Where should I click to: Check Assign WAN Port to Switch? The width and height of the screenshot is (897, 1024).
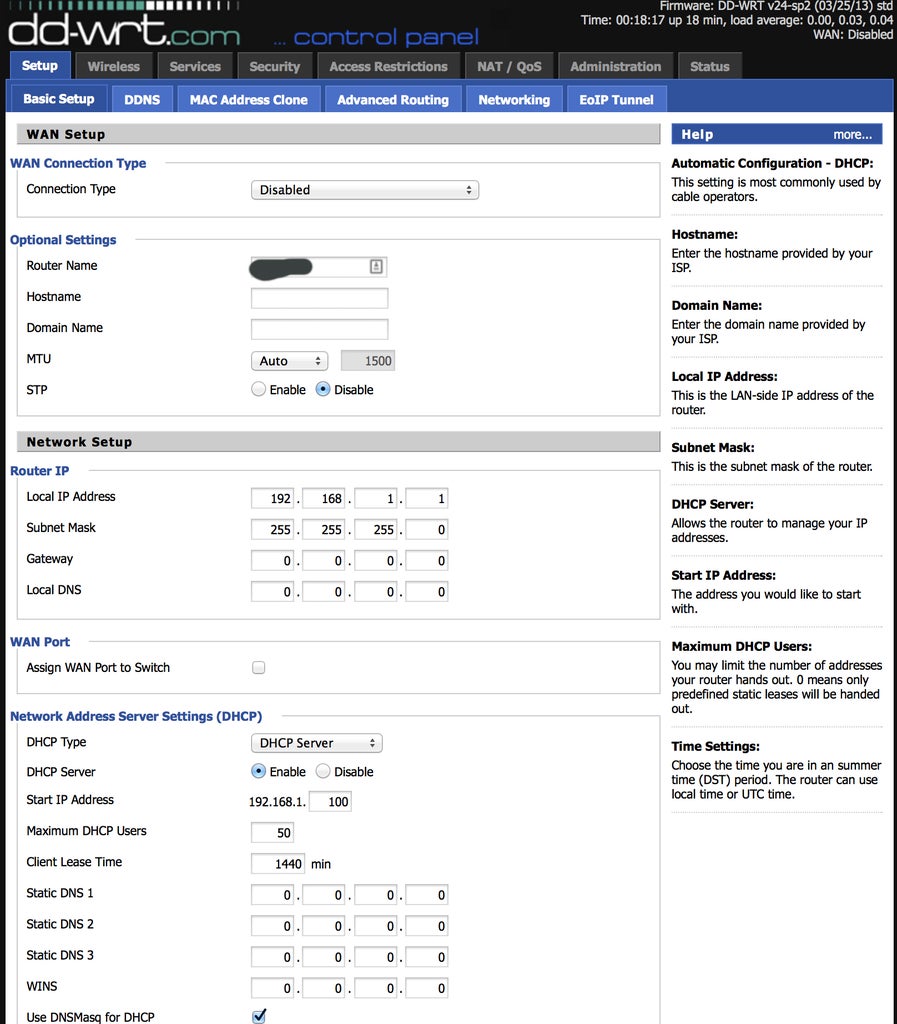pyautogui.click(x=258, y=666)
